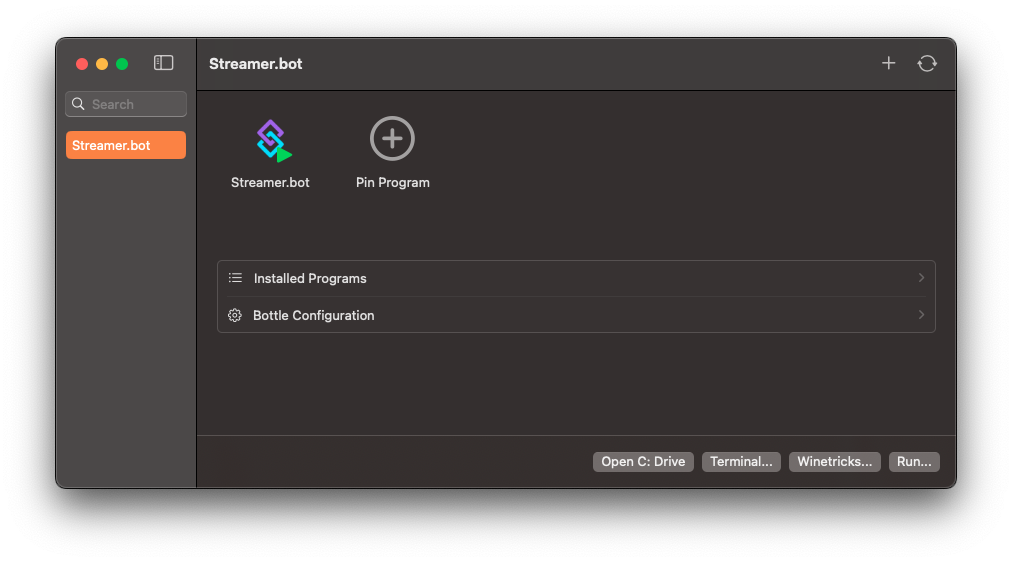Click the Bottle Configuration gear icon
Image resolution: width=1012 pixels, height=562 pixels.
[x=235, y=315]
